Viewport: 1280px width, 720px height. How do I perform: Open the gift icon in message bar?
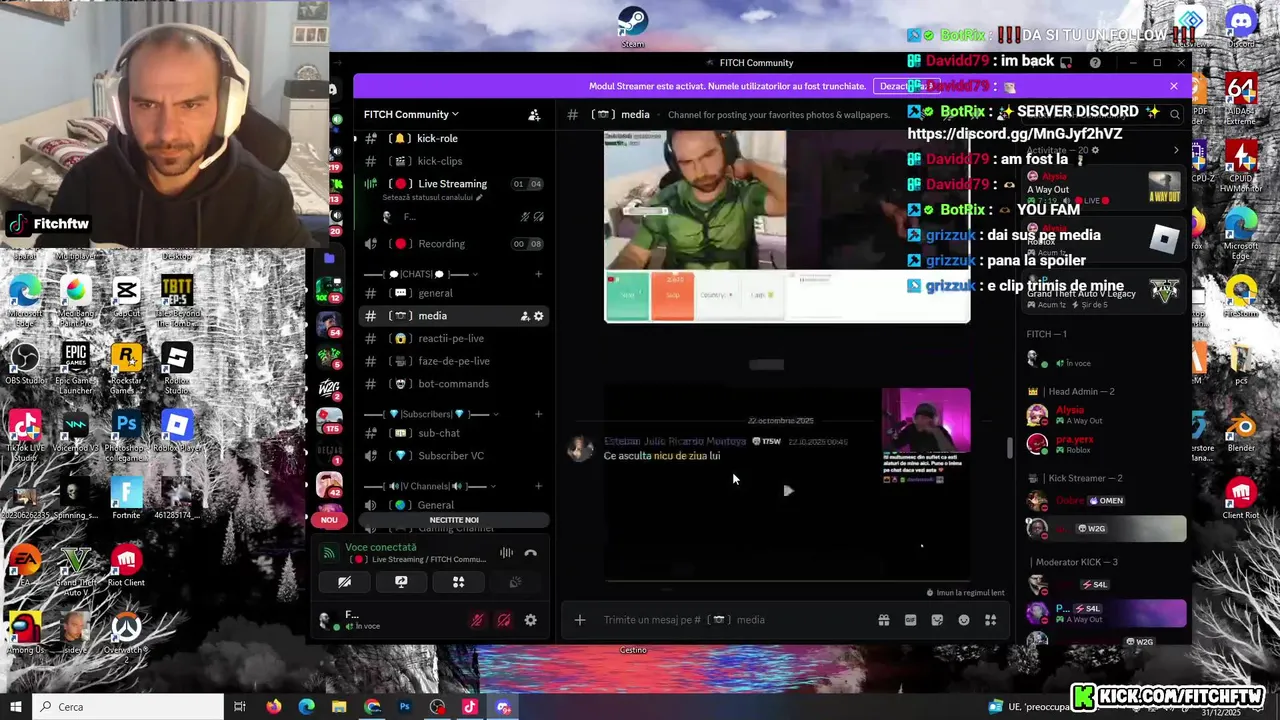tap(884, 620)
